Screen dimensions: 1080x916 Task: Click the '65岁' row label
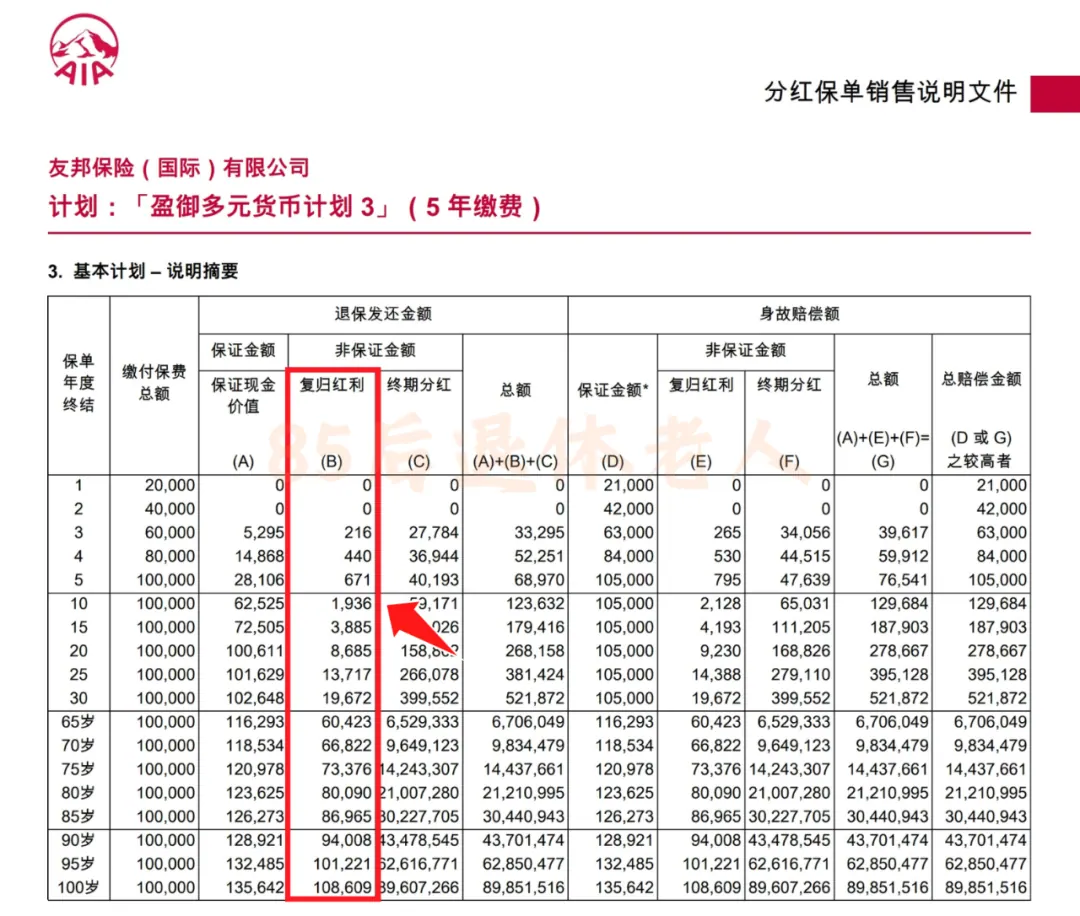pyautogui.click(x=78, y=722)
